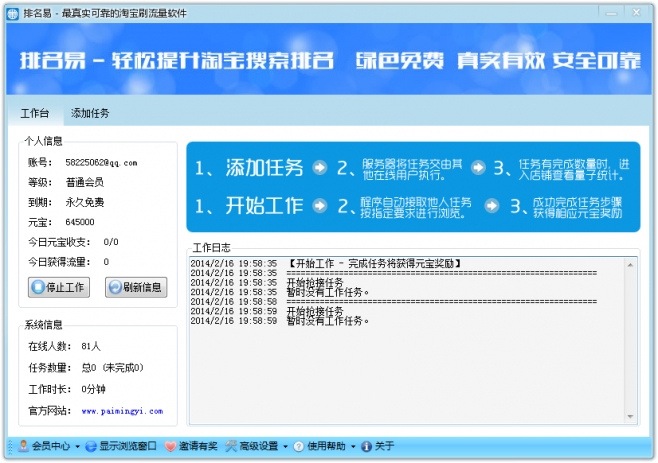Click the 使用帮助 question mark icon
This screenshot has width=658, height=463.
click(298, 447)
